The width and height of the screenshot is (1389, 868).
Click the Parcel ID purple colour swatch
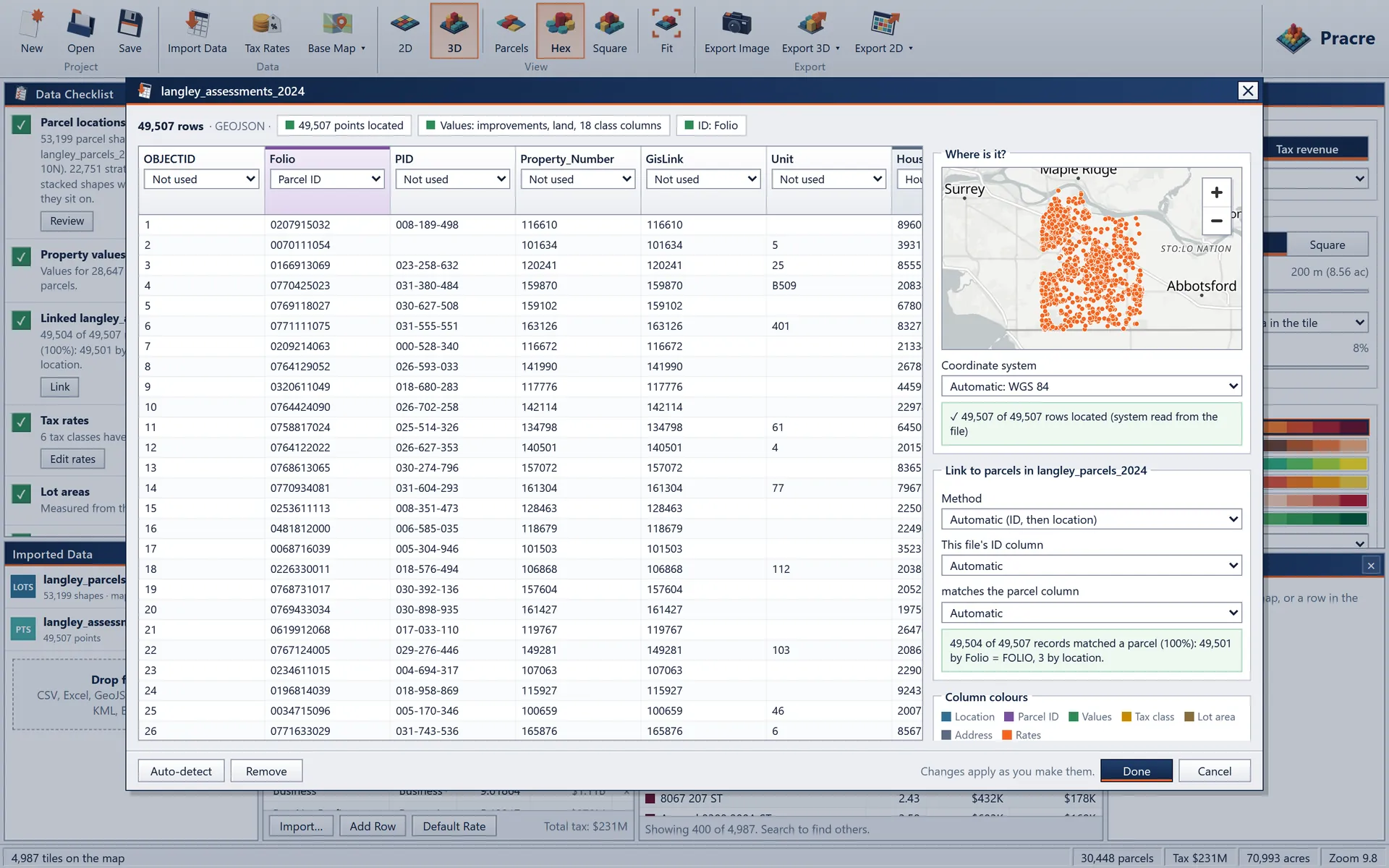pyautogui.click(x=1009, y=717)
